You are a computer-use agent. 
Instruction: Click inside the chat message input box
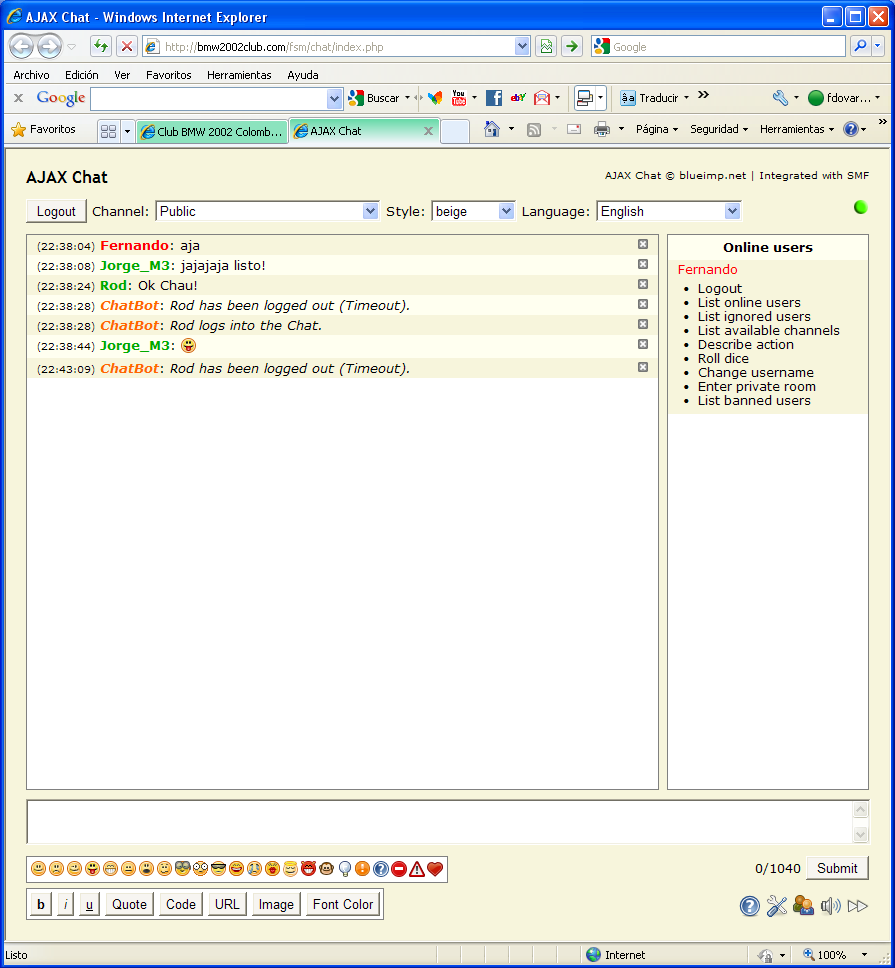pos(439,822)
